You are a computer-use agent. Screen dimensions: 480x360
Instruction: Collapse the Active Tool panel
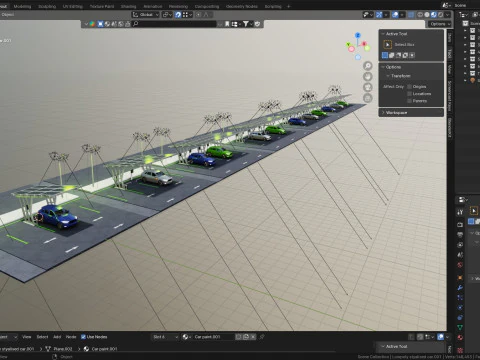pos(383,34)
